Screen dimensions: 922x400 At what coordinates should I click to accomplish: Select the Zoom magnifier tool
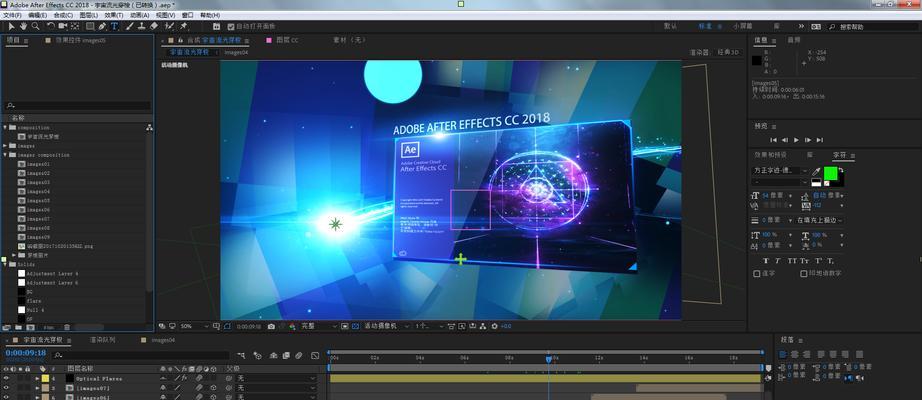tap(36, 26)
